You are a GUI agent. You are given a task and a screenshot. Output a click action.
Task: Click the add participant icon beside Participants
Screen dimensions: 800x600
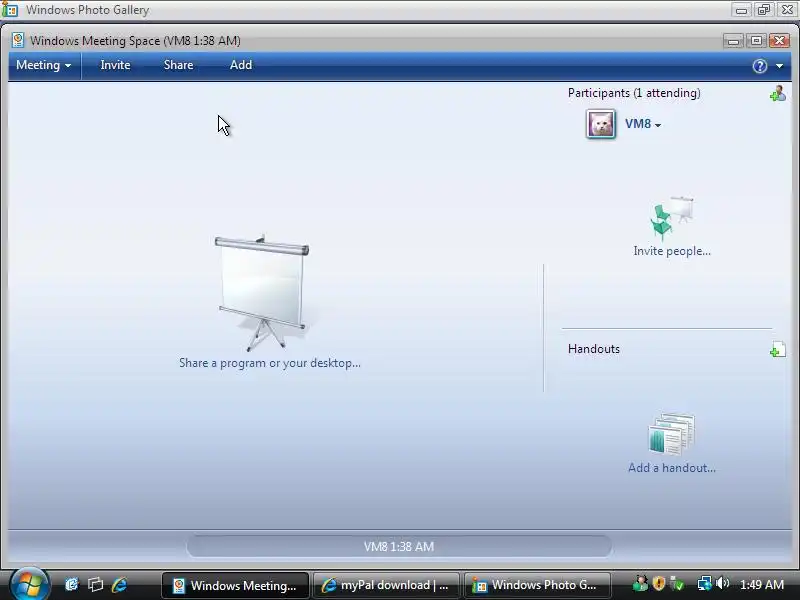(778, 93)
